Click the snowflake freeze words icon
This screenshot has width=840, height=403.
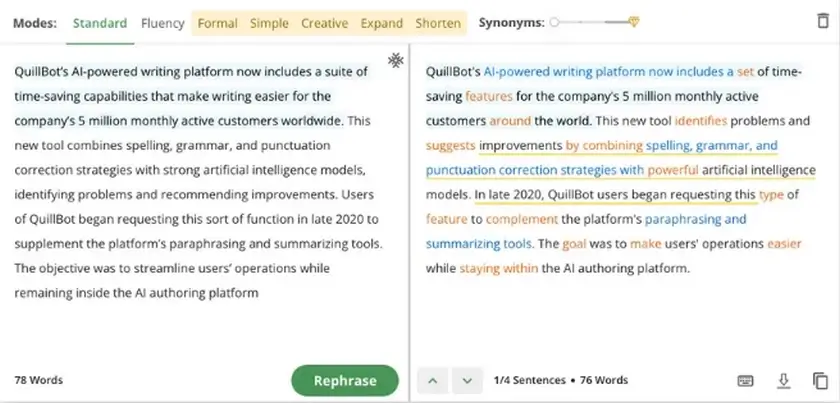pyautogui.click(x=396, y=61)
